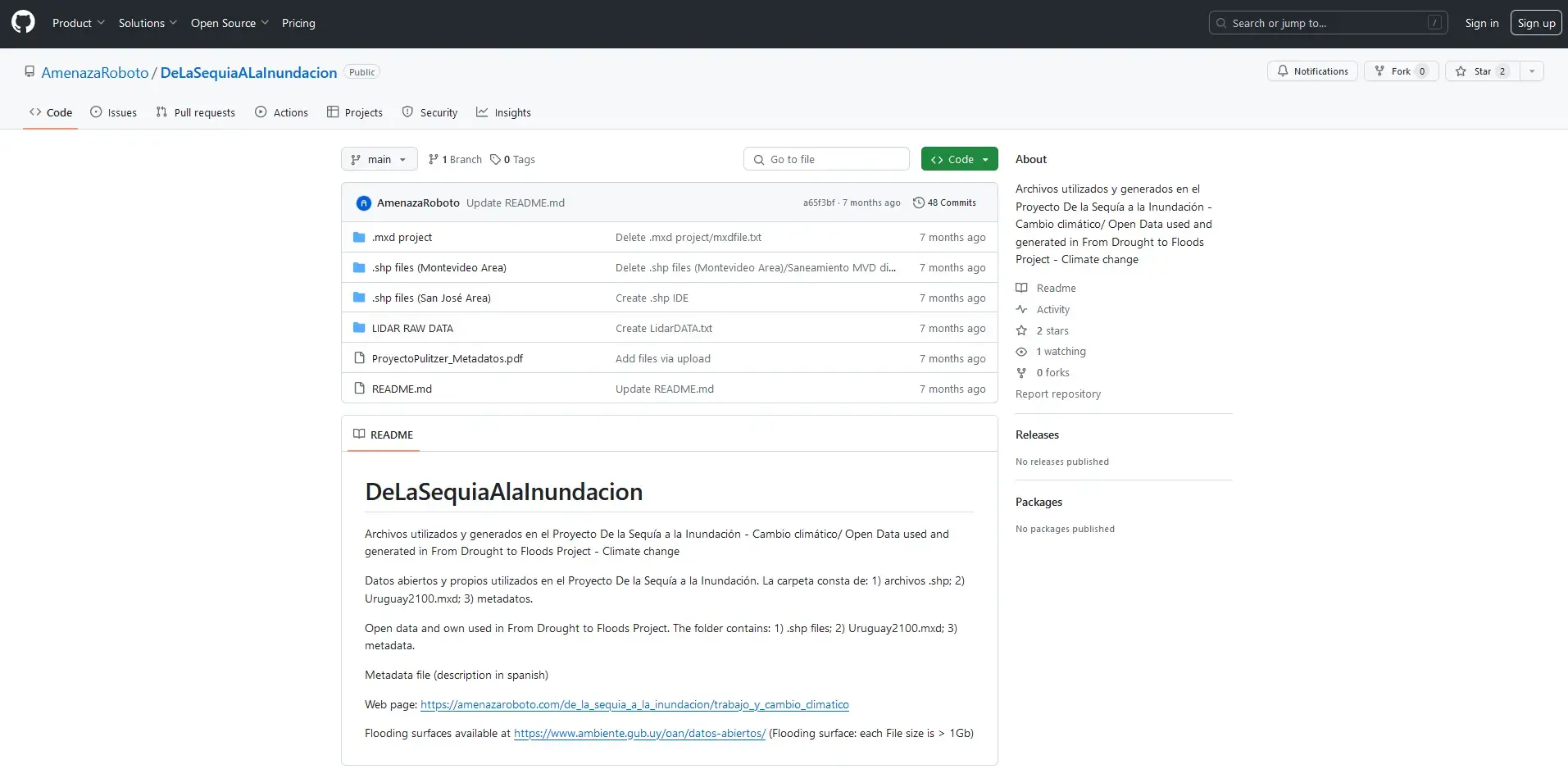Image resolution: width=1568 pixels, height=769 pixels.
Task: Click the Public repository badge
Action: coord(361,72)
